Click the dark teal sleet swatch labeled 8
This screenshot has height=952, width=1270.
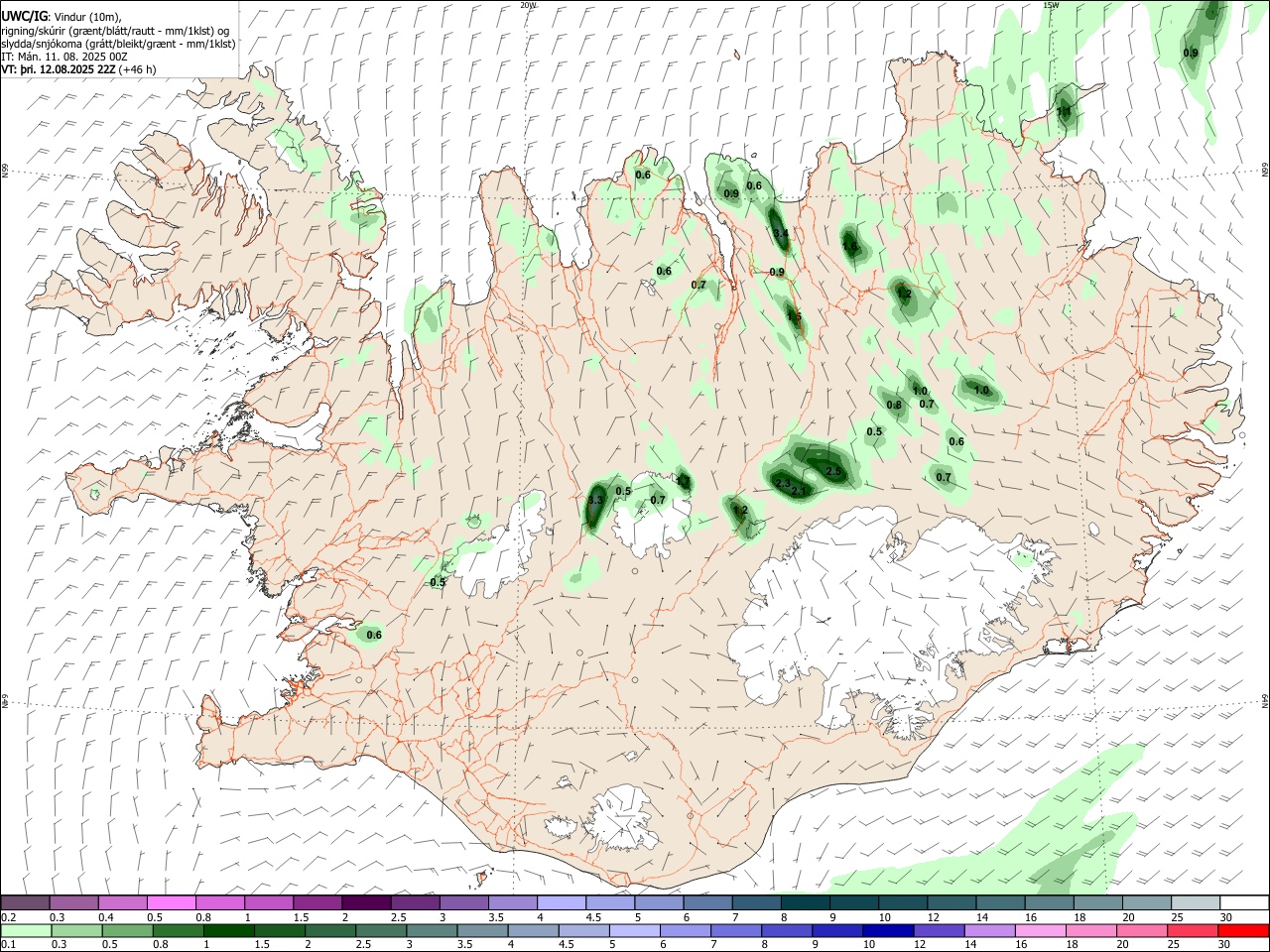(805, 902)
